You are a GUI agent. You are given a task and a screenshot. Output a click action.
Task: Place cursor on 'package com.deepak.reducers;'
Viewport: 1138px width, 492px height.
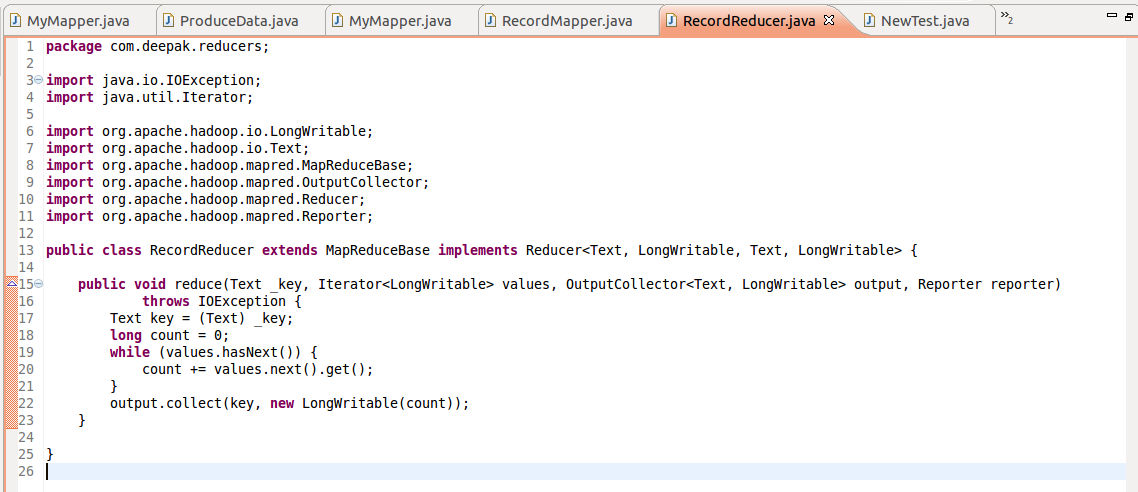pyautogui.click(x=157, y=46)
